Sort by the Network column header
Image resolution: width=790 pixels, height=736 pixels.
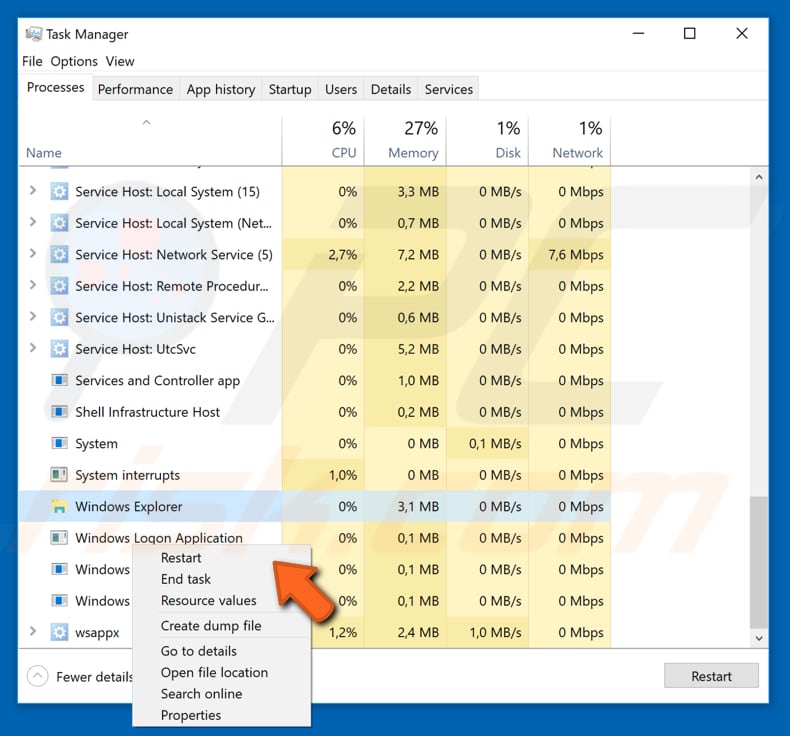point(570,141)
